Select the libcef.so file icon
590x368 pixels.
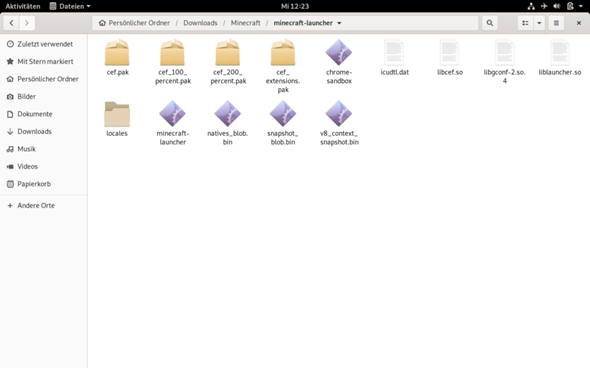450,52
